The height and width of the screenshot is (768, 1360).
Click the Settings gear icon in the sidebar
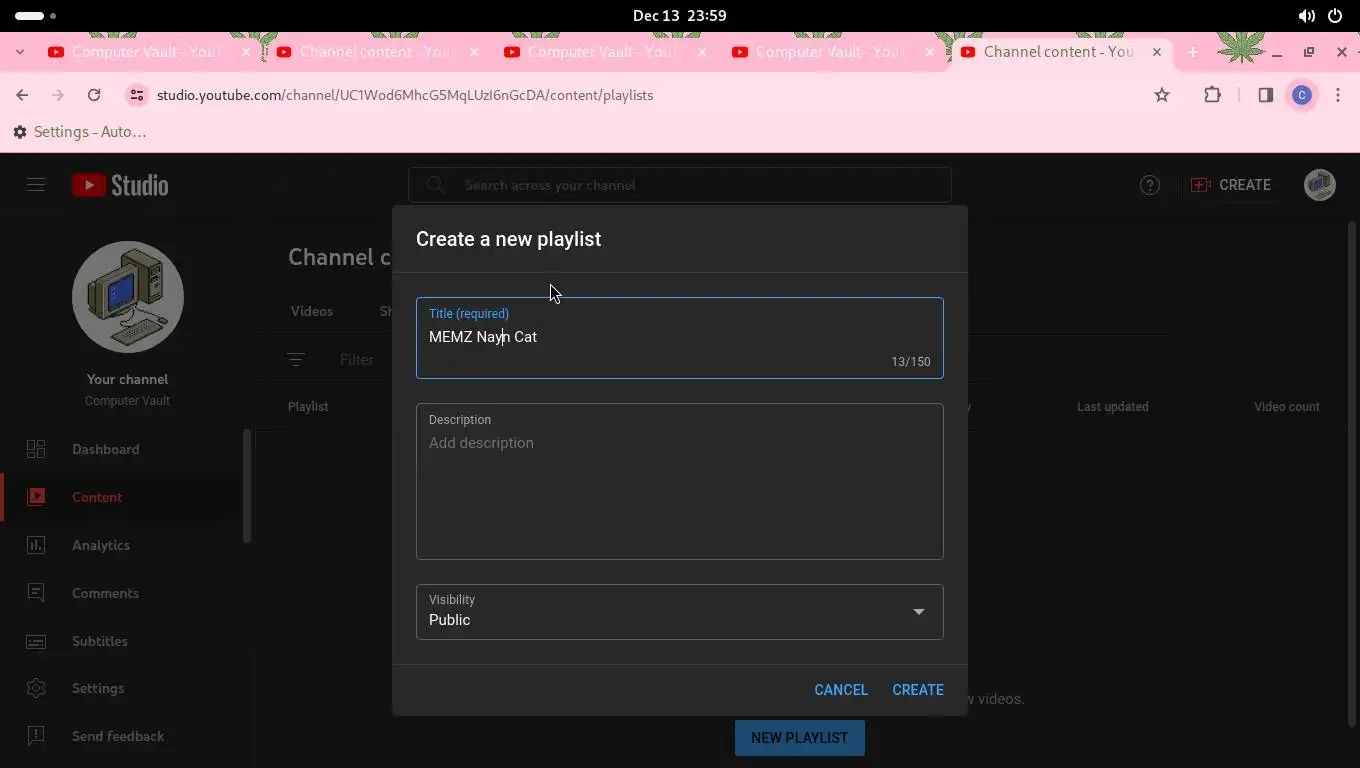click(x=36, y=688)
